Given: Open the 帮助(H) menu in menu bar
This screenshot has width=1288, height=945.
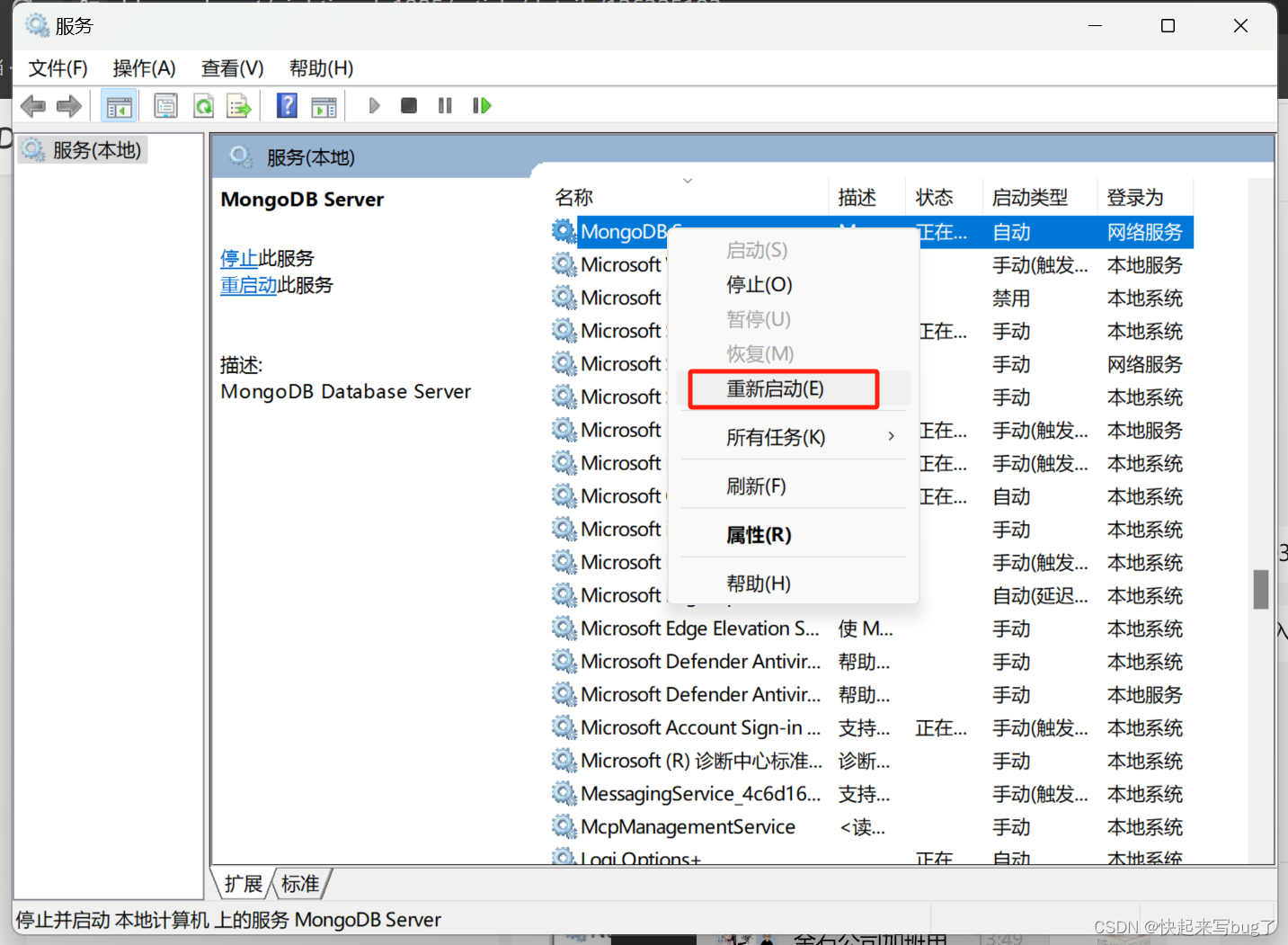Looking at the screenshot, I should [x=321, y=68].
